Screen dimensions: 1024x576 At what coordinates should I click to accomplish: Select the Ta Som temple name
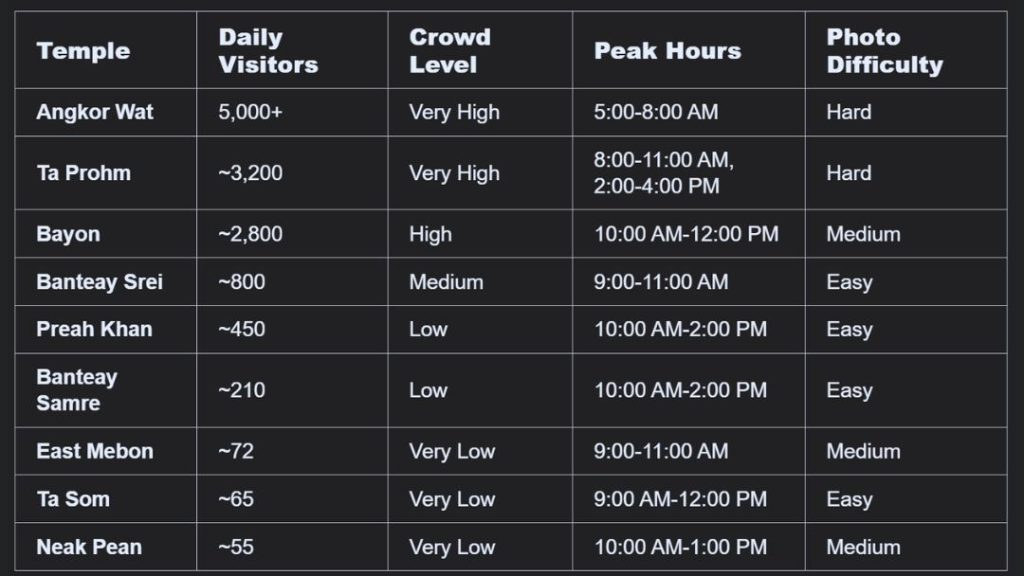click(x=73, y=499)
